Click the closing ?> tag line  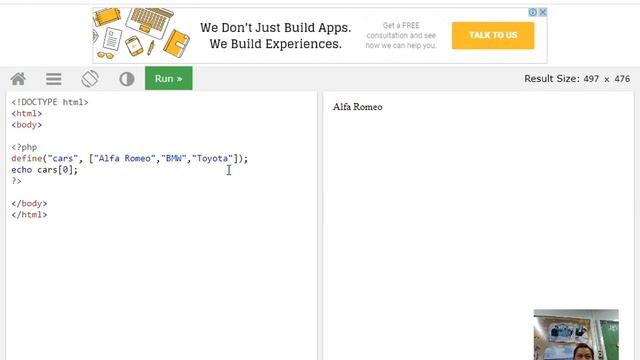pyautogui.click(x=16, y=181)
